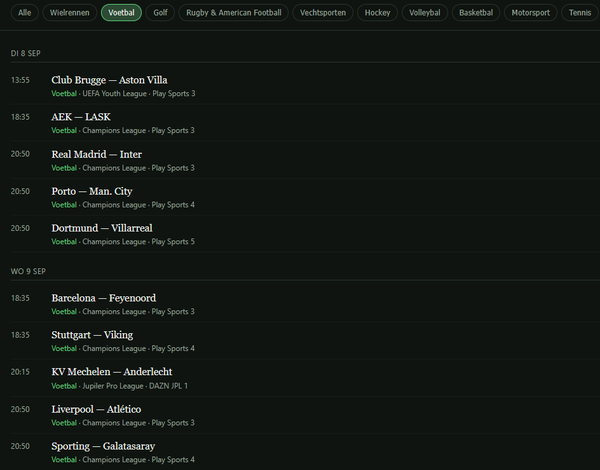The width and height of the screenshot is (600, 470).
Task: Filter by Vechtsporten
Action: coord(323,13)
